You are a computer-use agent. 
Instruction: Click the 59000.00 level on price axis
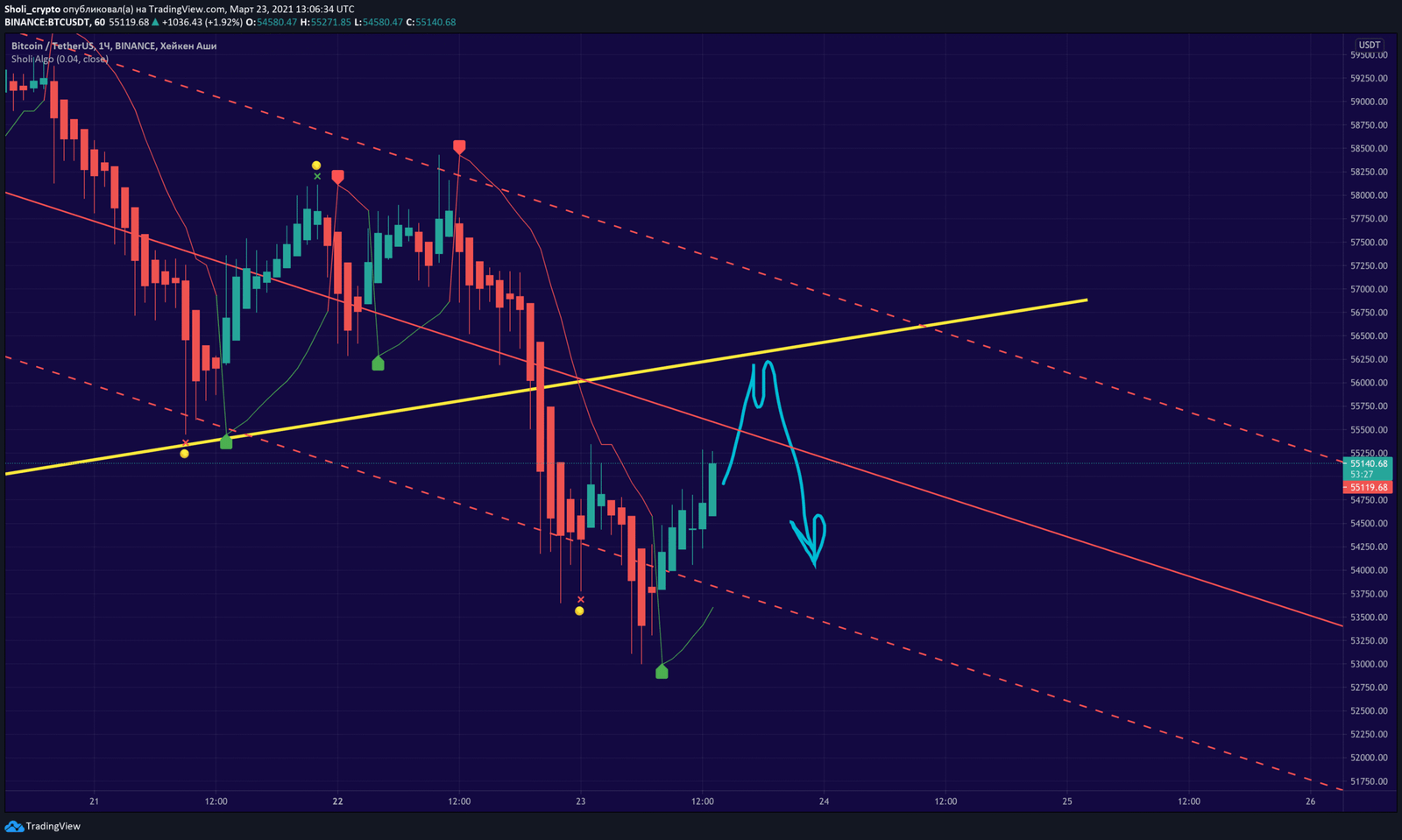[x=1369, y=102]
